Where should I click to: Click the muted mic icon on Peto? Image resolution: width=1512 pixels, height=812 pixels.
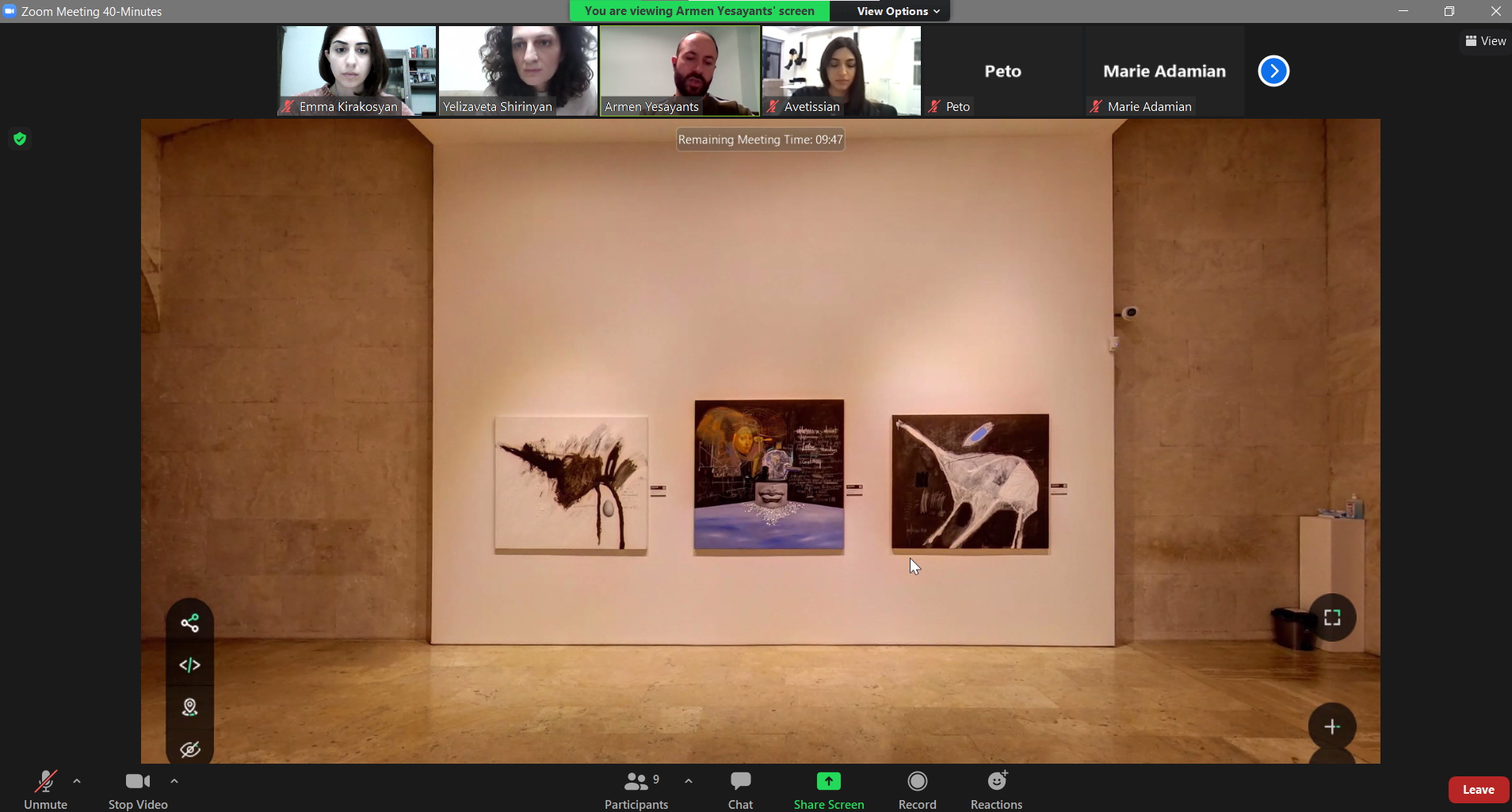[x=934, y=106]
